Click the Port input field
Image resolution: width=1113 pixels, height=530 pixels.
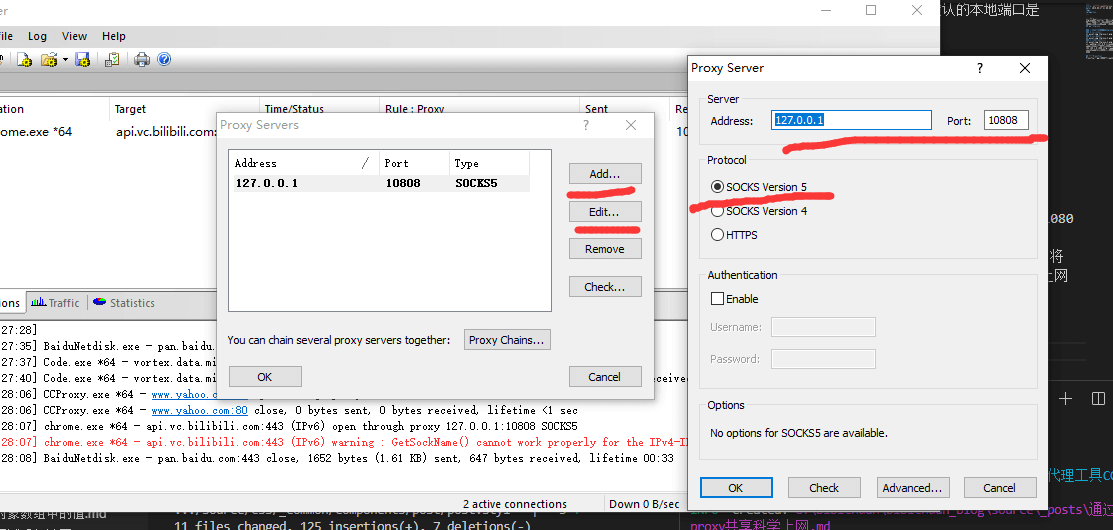(1005, 120)
